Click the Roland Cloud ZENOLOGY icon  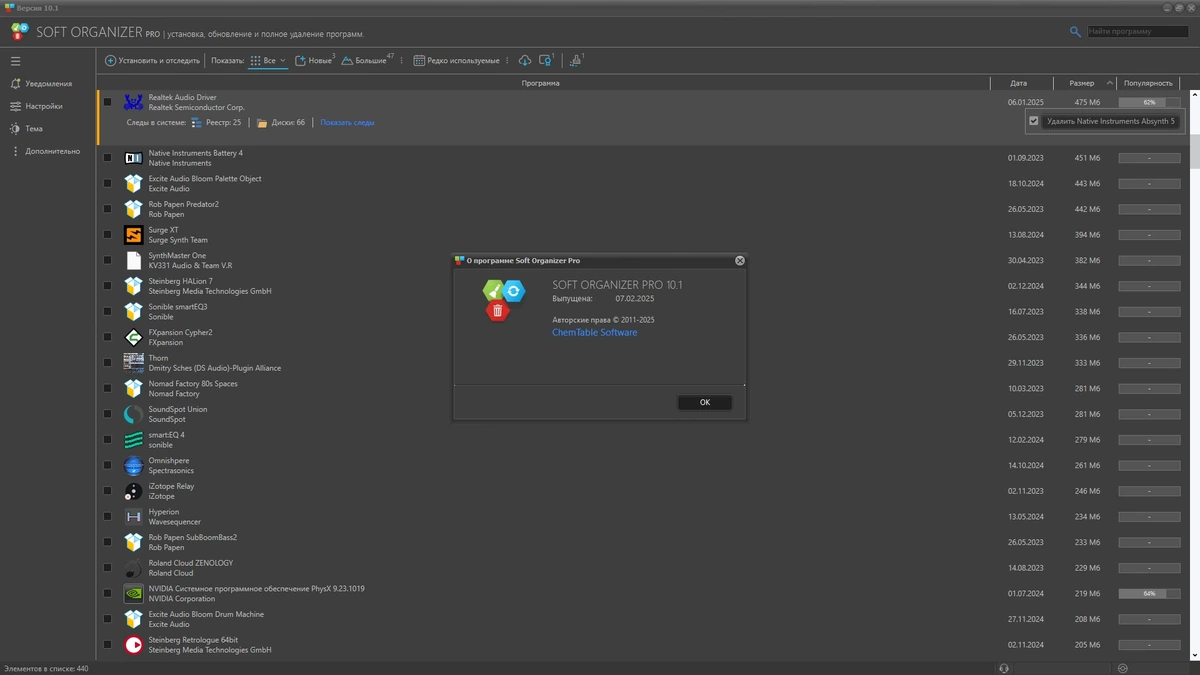pyautogui.click(x=133, y=568)
